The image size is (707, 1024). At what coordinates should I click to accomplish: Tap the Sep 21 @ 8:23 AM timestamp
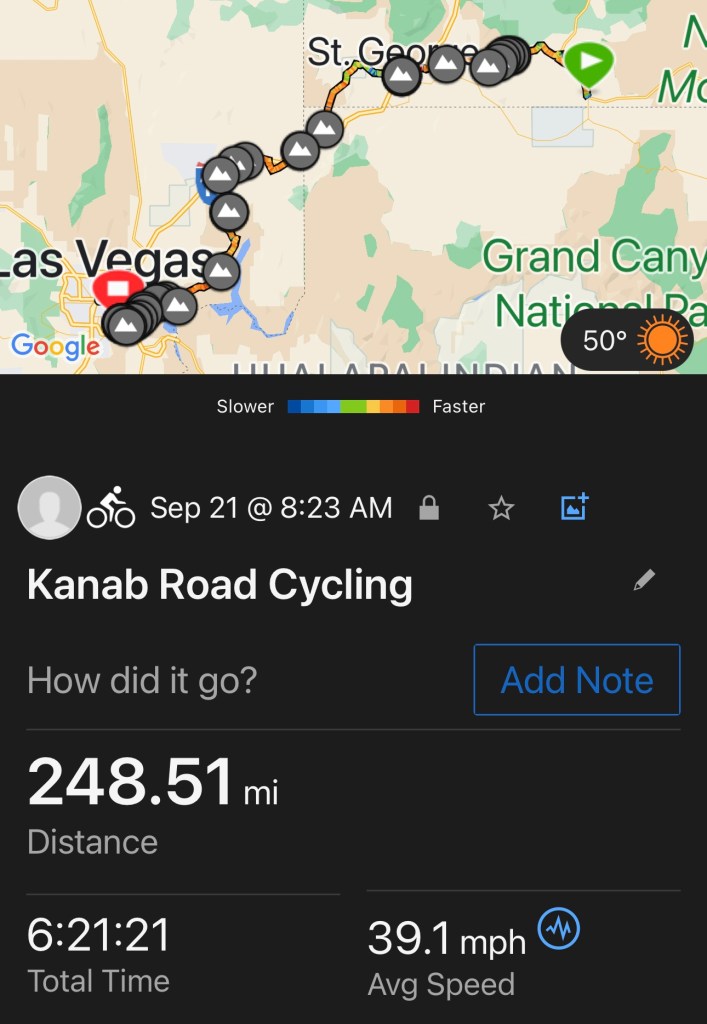pyautogui.click(x=271, y=508)
